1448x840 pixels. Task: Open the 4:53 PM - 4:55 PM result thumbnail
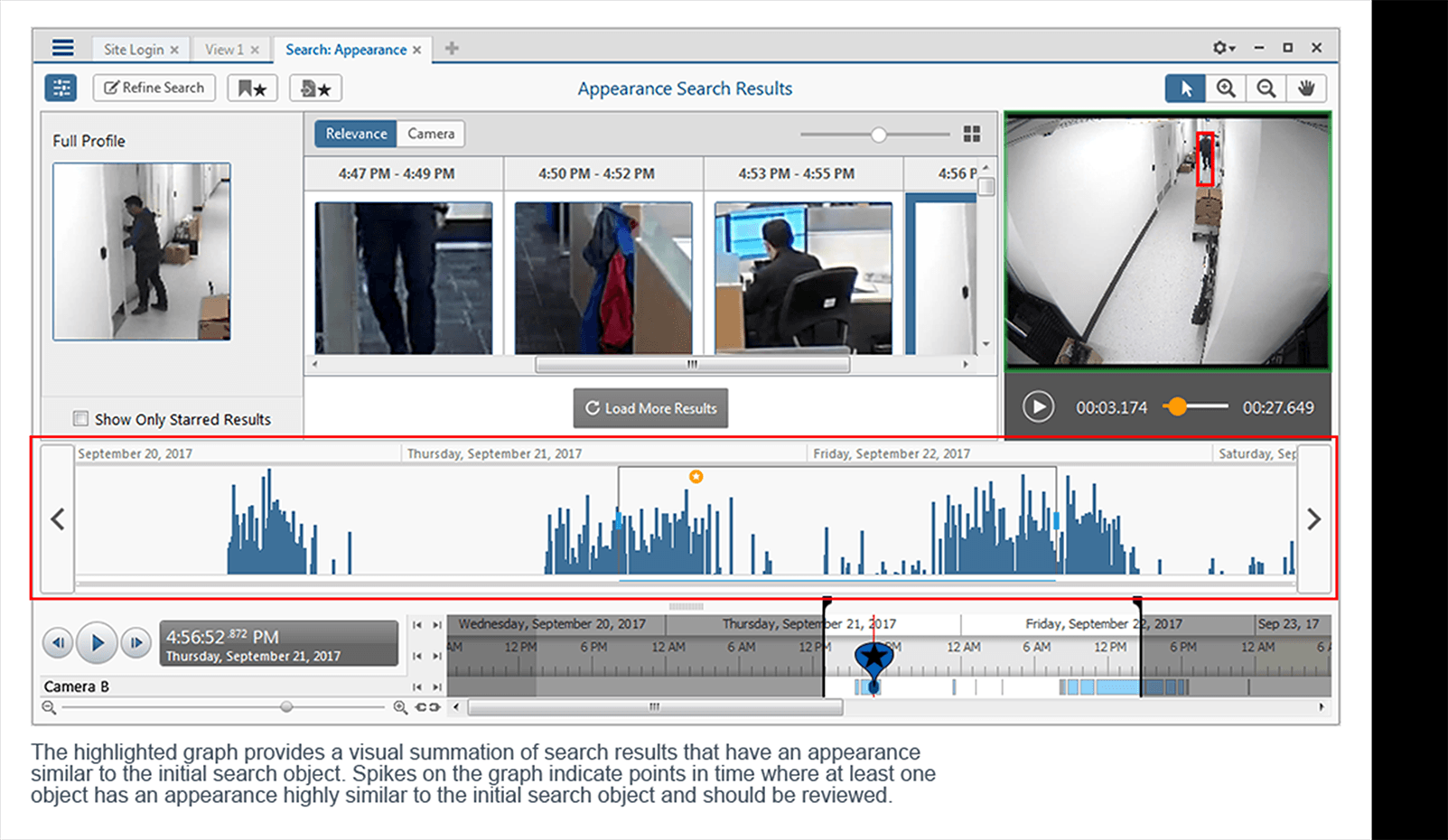tap(803, 277)
